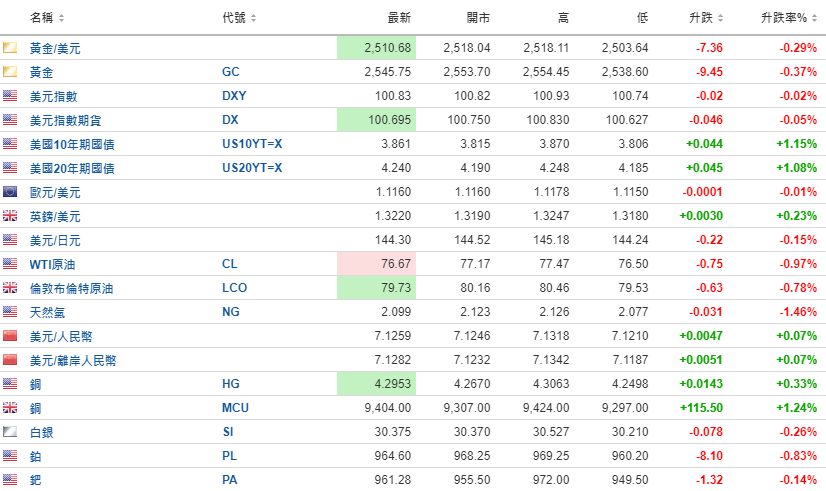
Task: Sort by the 代號 column arrow
Action: [253, 19]
